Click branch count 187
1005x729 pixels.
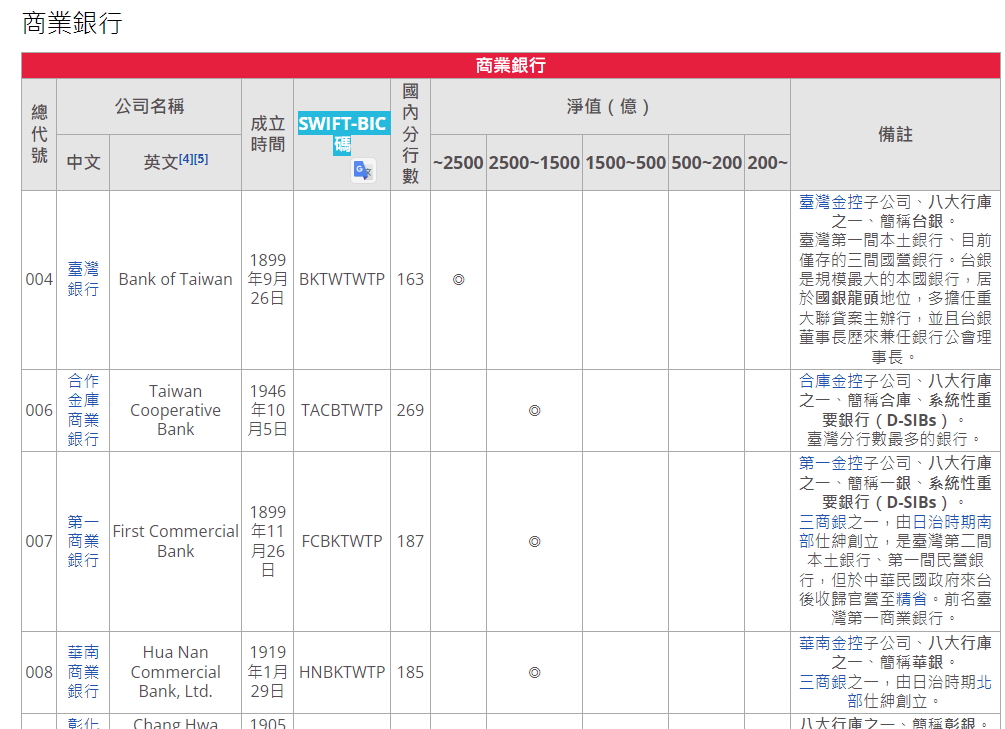pyautogui.click(x=410, y=541)
